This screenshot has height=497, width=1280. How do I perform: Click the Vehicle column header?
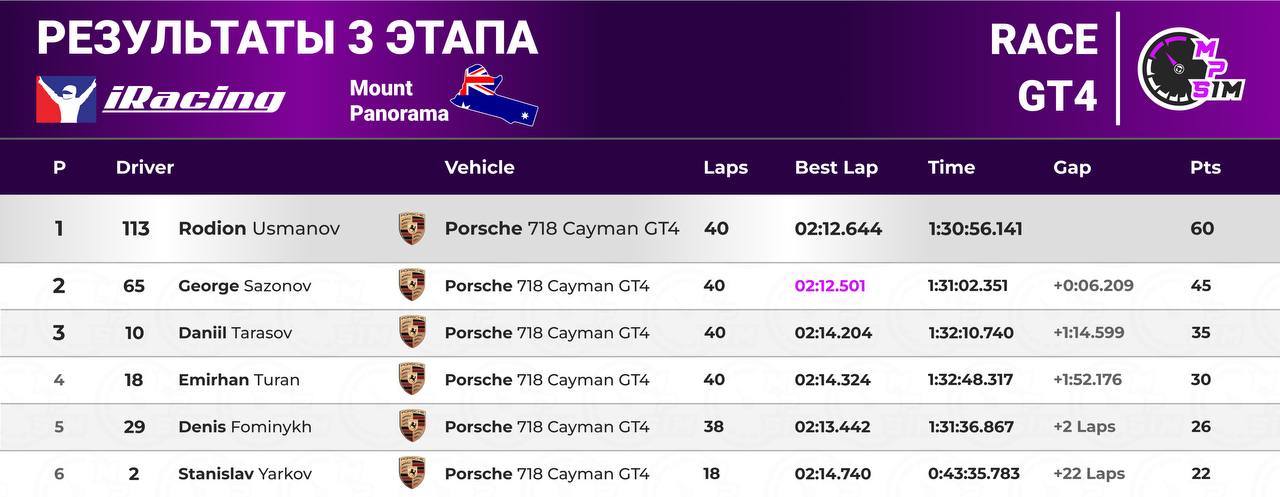(479, 168)
